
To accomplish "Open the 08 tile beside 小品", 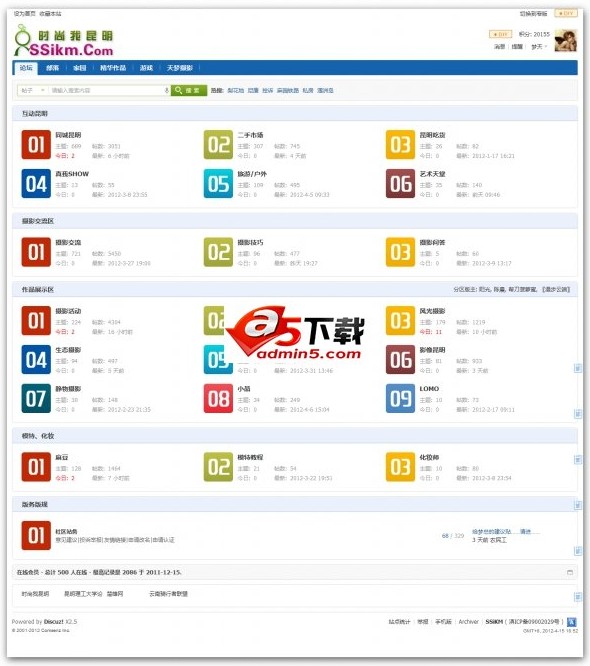I will pos(218,398).
